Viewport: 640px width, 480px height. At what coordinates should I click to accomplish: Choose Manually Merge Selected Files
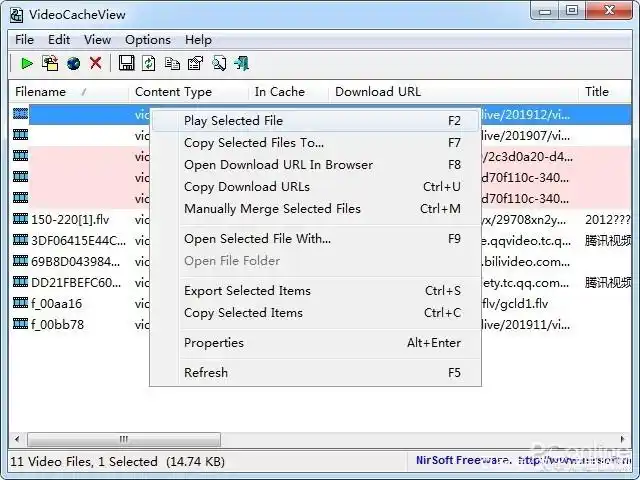[272, 209]
